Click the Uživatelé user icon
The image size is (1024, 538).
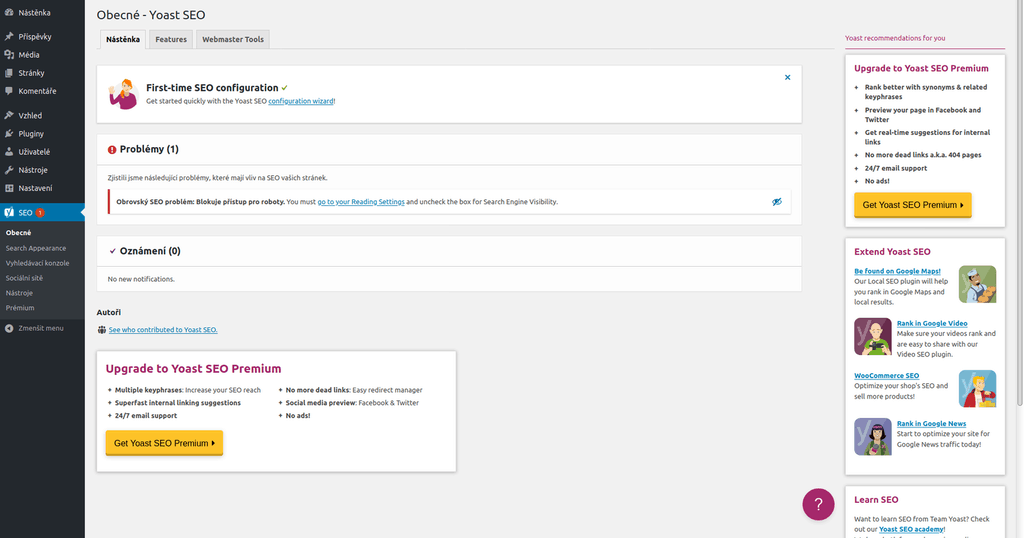9,151
